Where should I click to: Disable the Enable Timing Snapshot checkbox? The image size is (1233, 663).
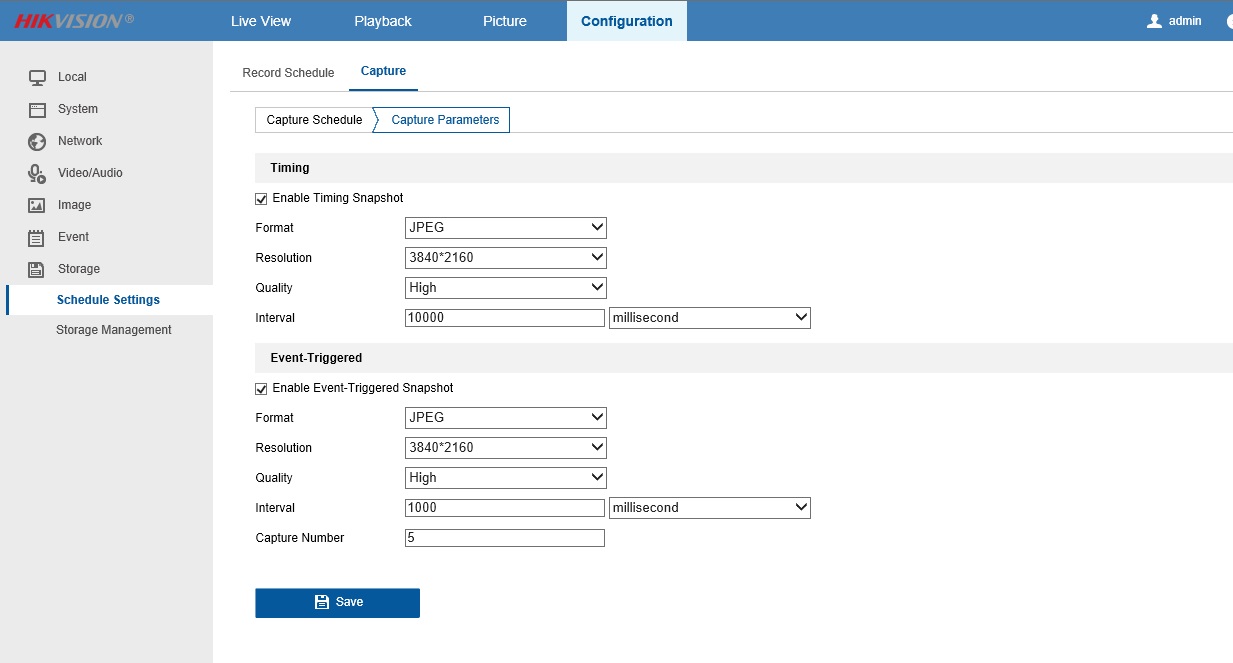pyautogui.click(x=261, y=199)
